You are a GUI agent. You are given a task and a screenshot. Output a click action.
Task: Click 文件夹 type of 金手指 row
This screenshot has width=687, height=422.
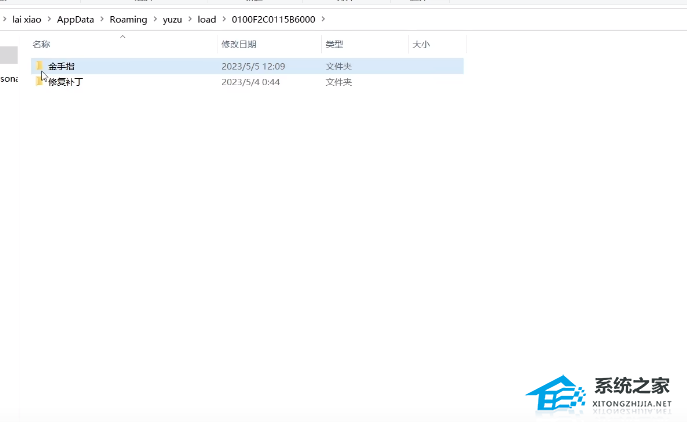coord(339,66)
